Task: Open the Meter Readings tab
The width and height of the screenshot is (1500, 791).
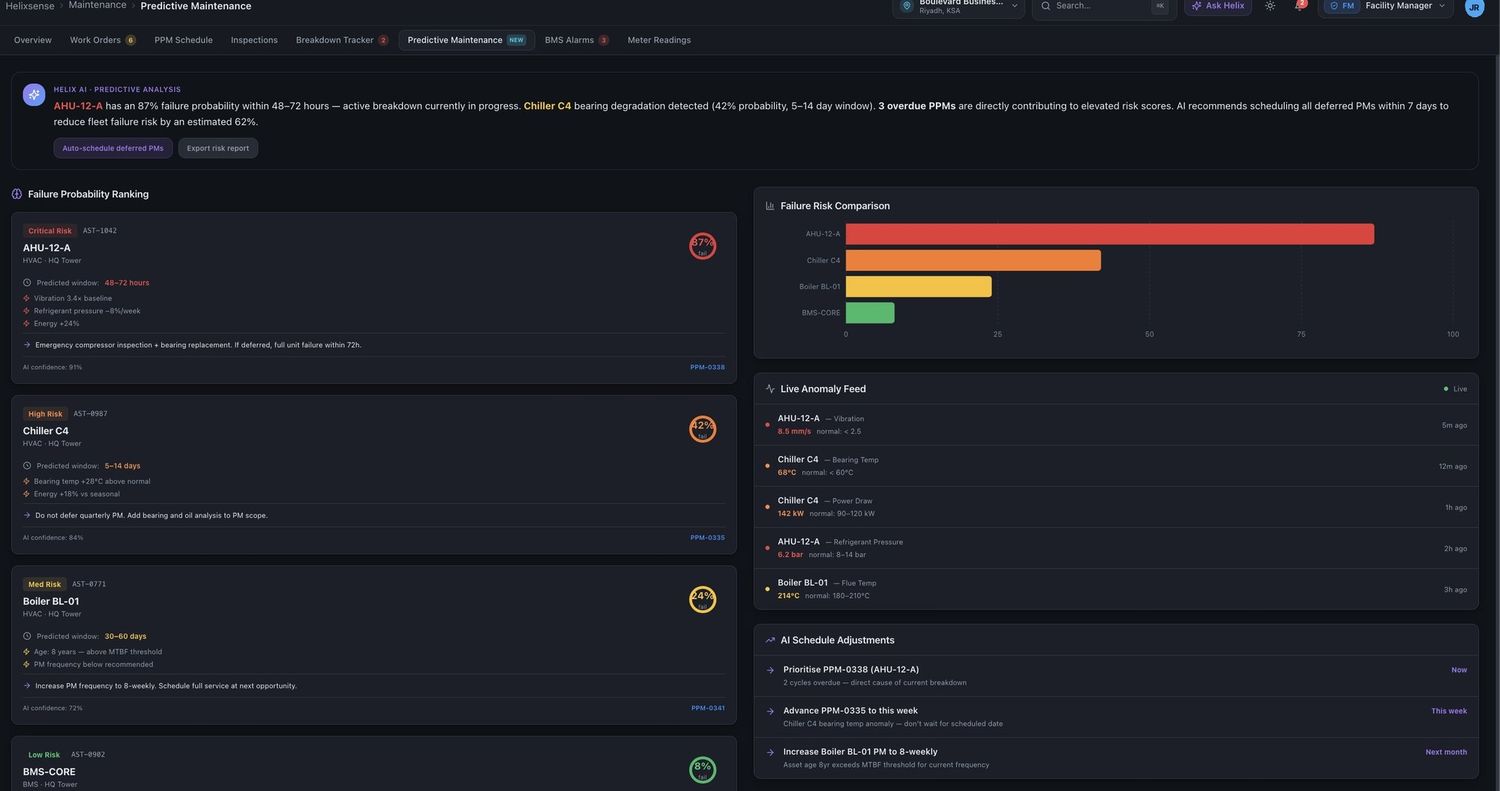Action: point(659,40)
